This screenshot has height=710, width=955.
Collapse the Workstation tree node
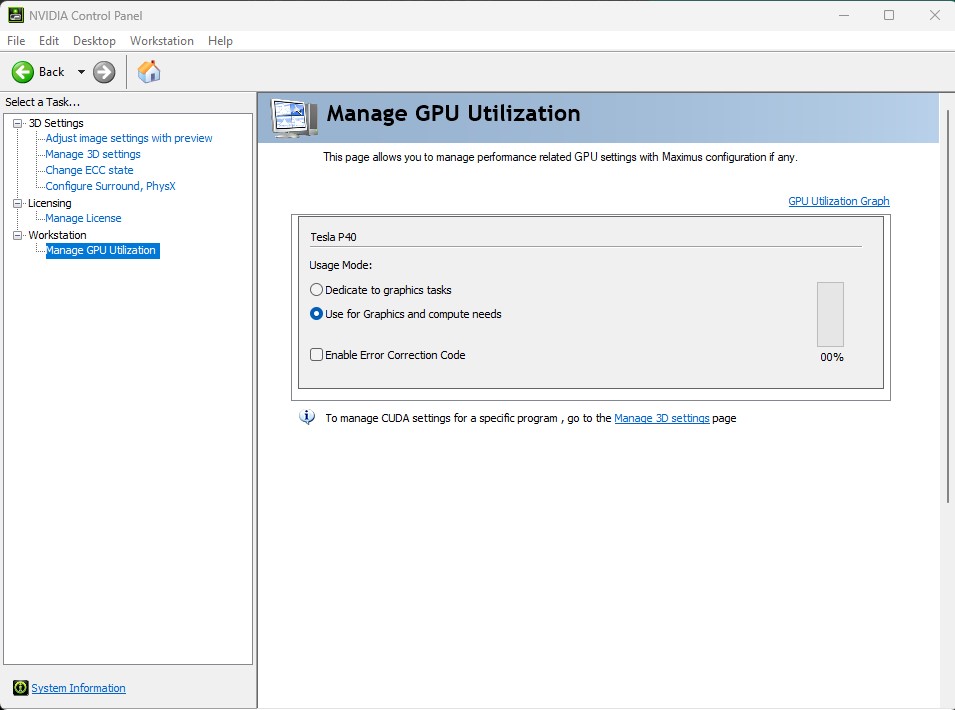[17, 235]
